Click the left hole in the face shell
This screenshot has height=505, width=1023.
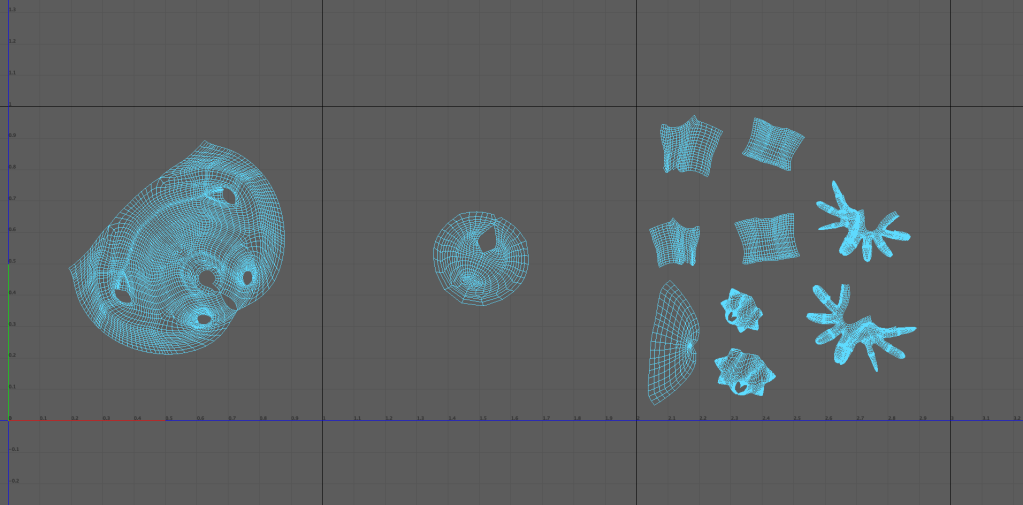[x=123, y=293]
